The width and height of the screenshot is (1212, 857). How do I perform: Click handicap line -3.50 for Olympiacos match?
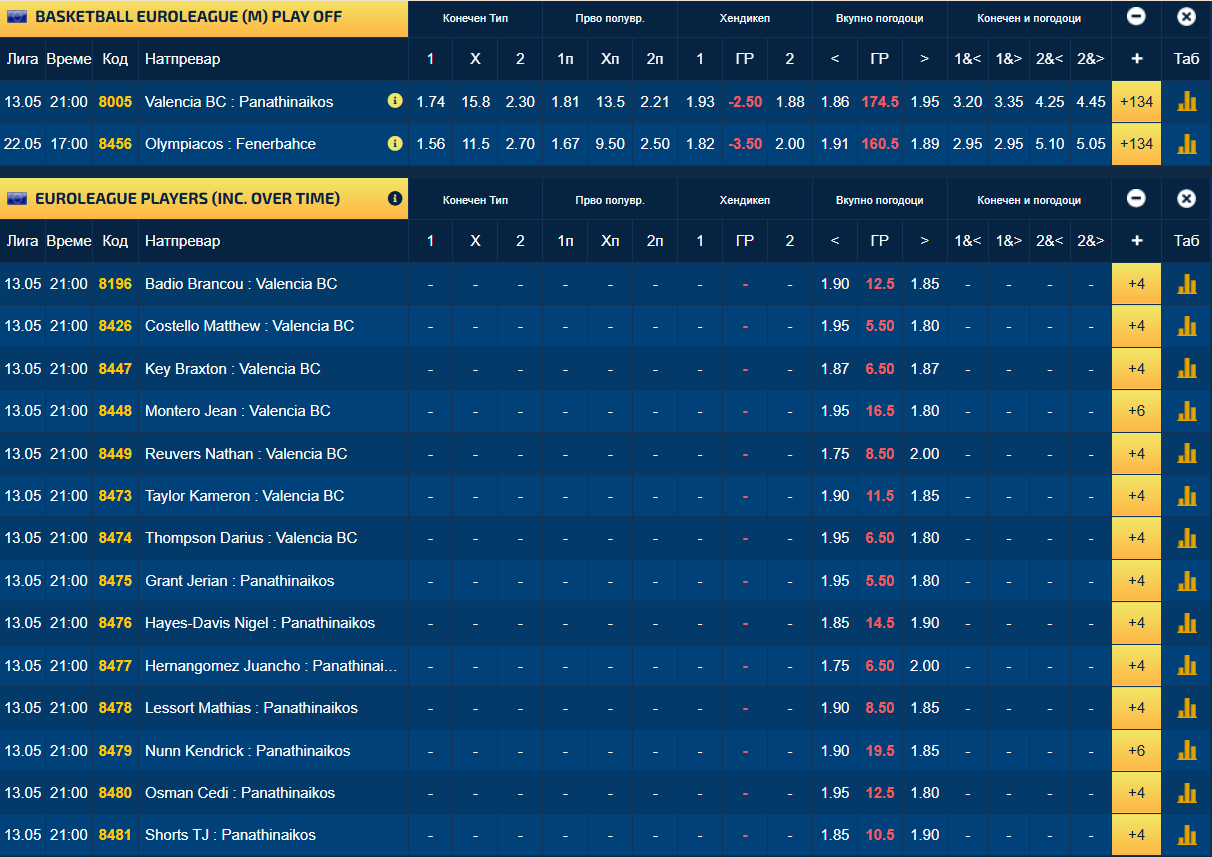[x=745, y=144]
